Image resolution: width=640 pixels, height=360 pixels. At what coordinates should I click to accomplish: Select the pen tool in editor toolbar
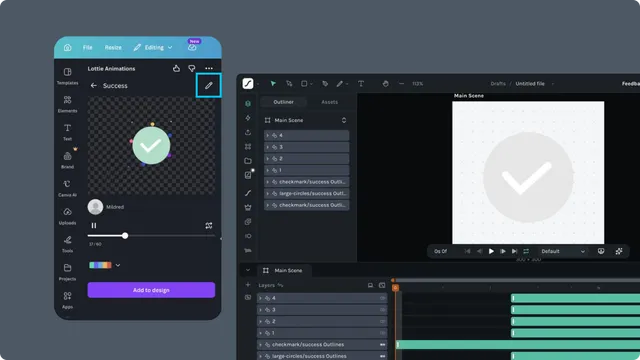point(325,83)
